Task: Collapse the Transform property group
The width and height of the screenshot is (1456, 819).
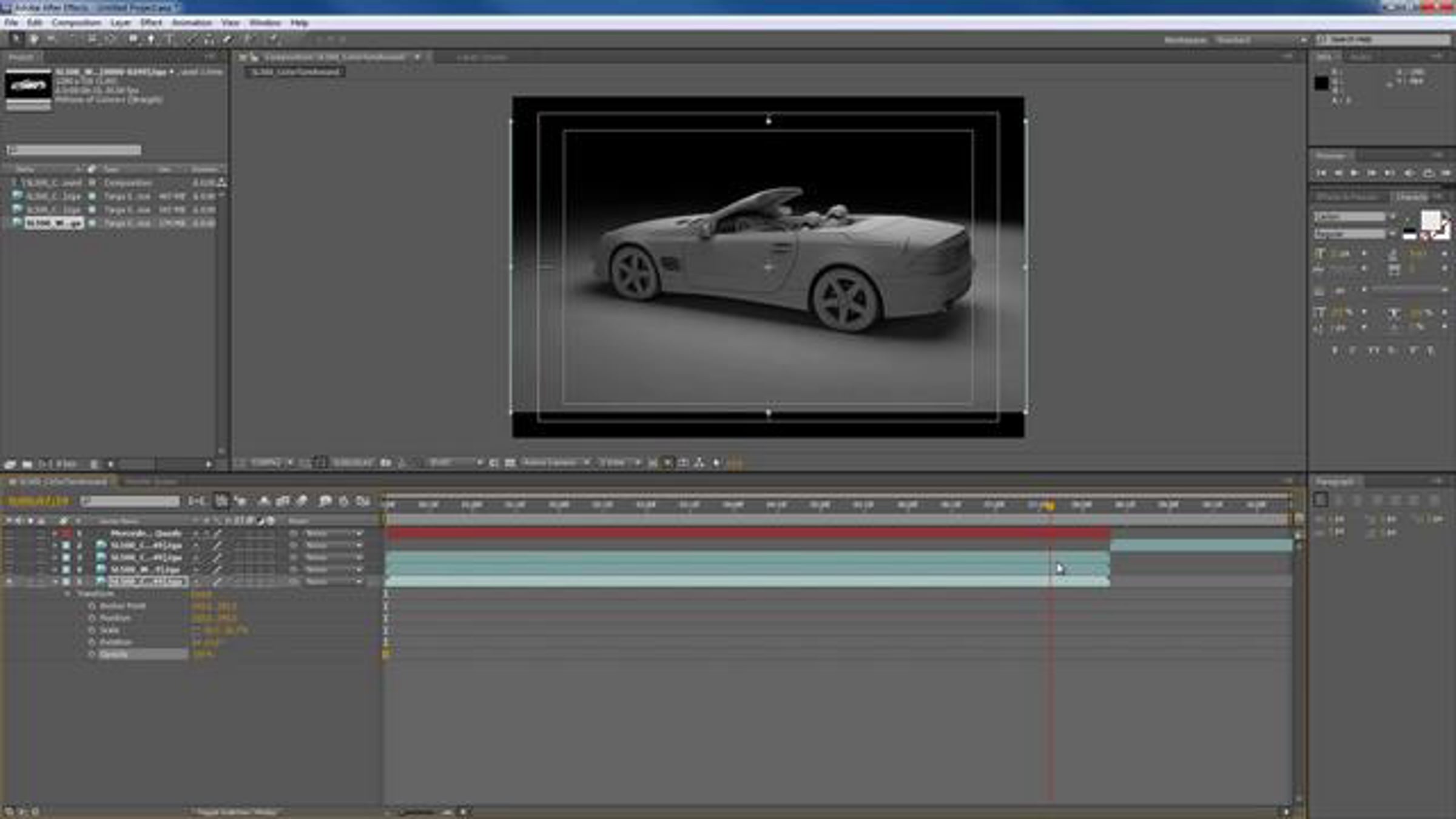Action: tap(67, 594)
